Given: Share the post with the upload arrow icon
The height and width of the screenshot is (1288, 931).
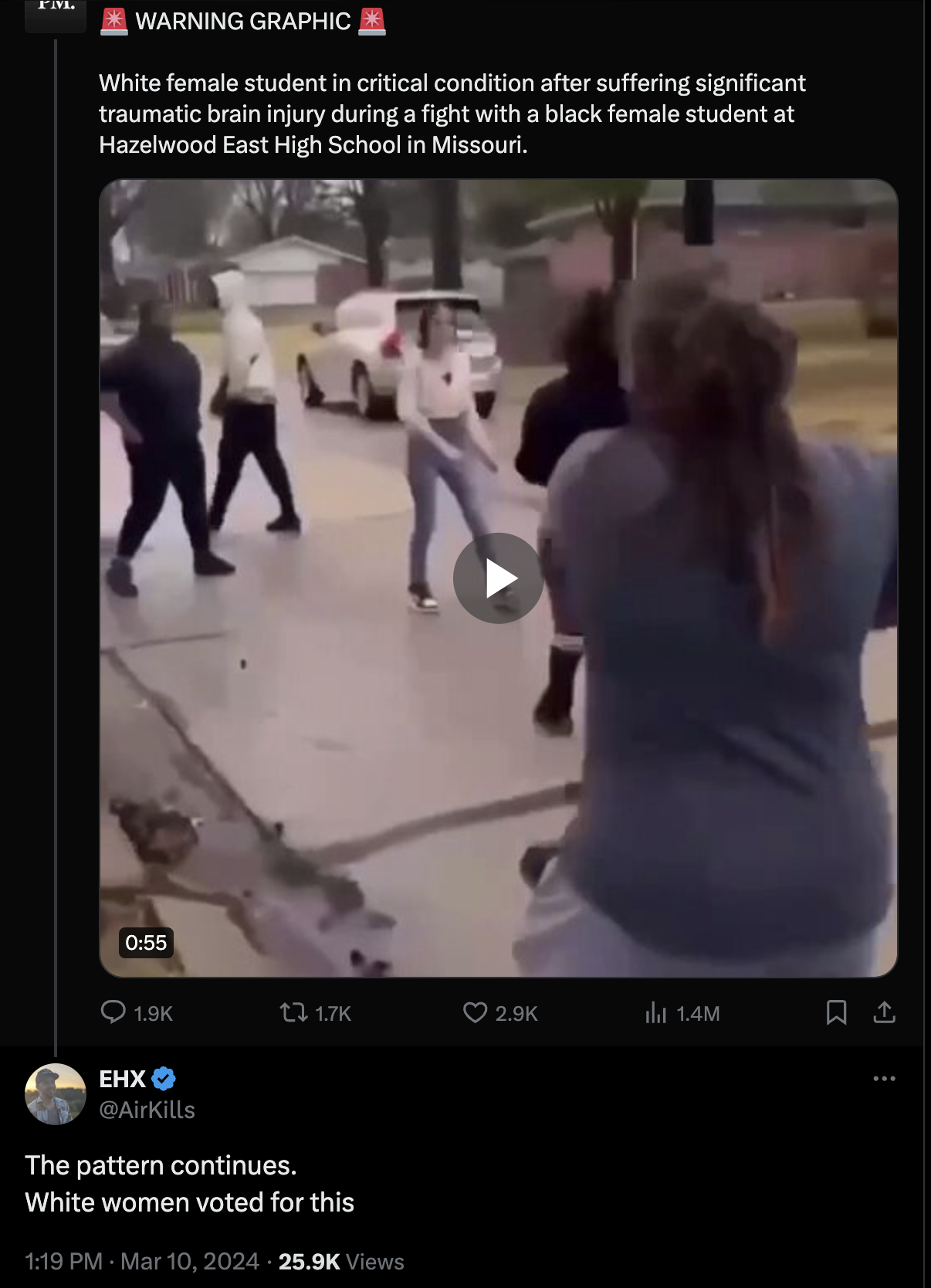Looking at the screenshot, I should click(x=884, y=1012).
